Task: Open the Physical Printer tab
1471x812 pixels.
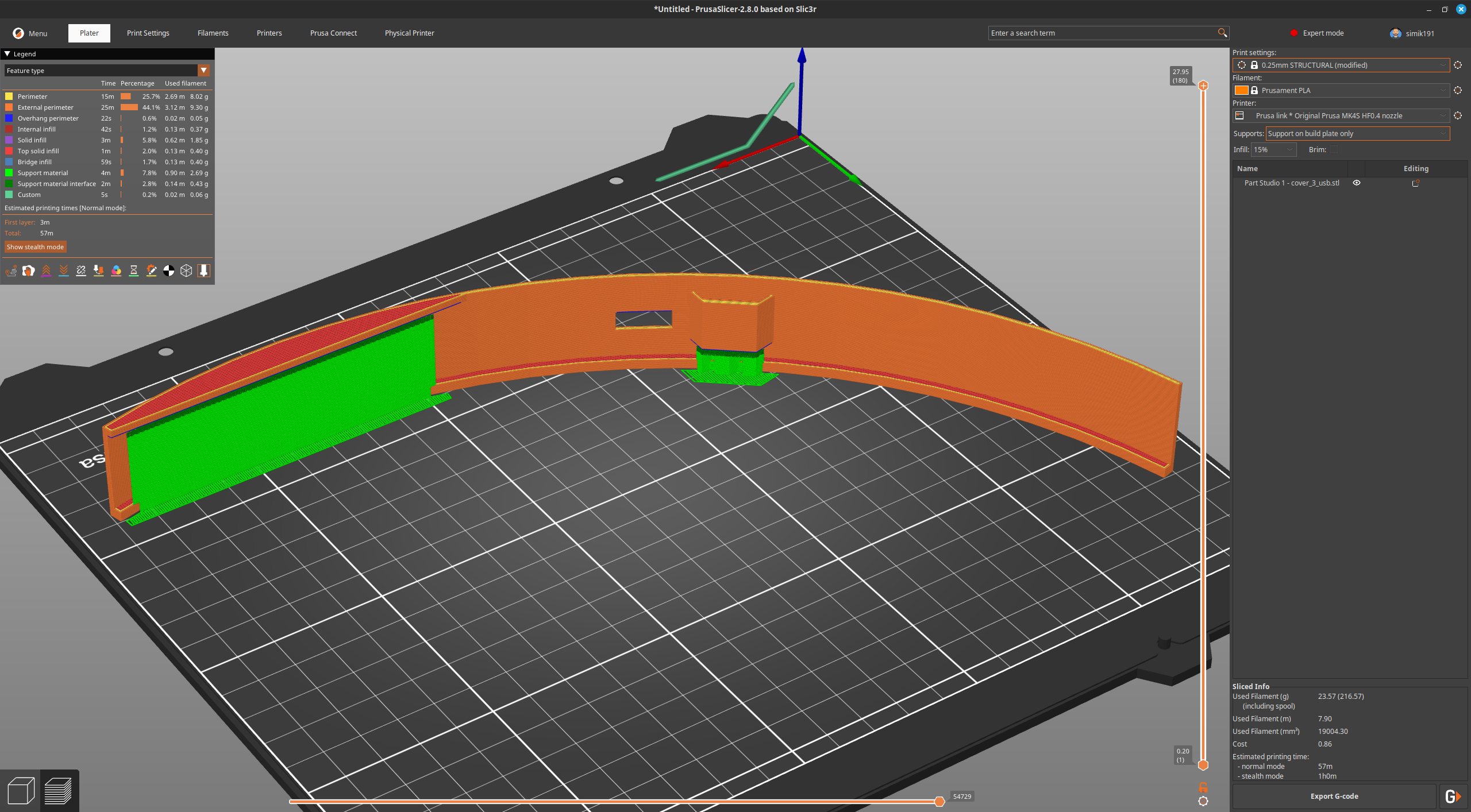Action: [410, 33]
